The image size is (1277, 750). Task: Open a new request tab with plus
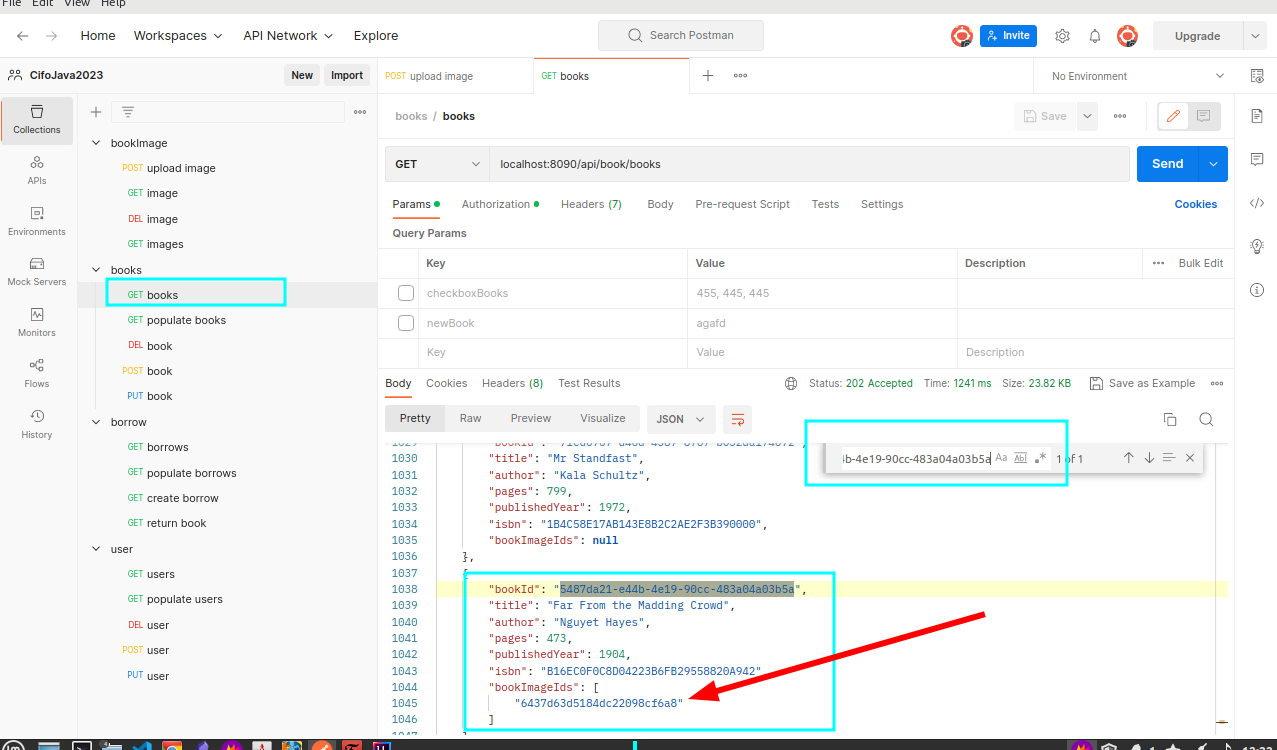click(x=708, y=75)
